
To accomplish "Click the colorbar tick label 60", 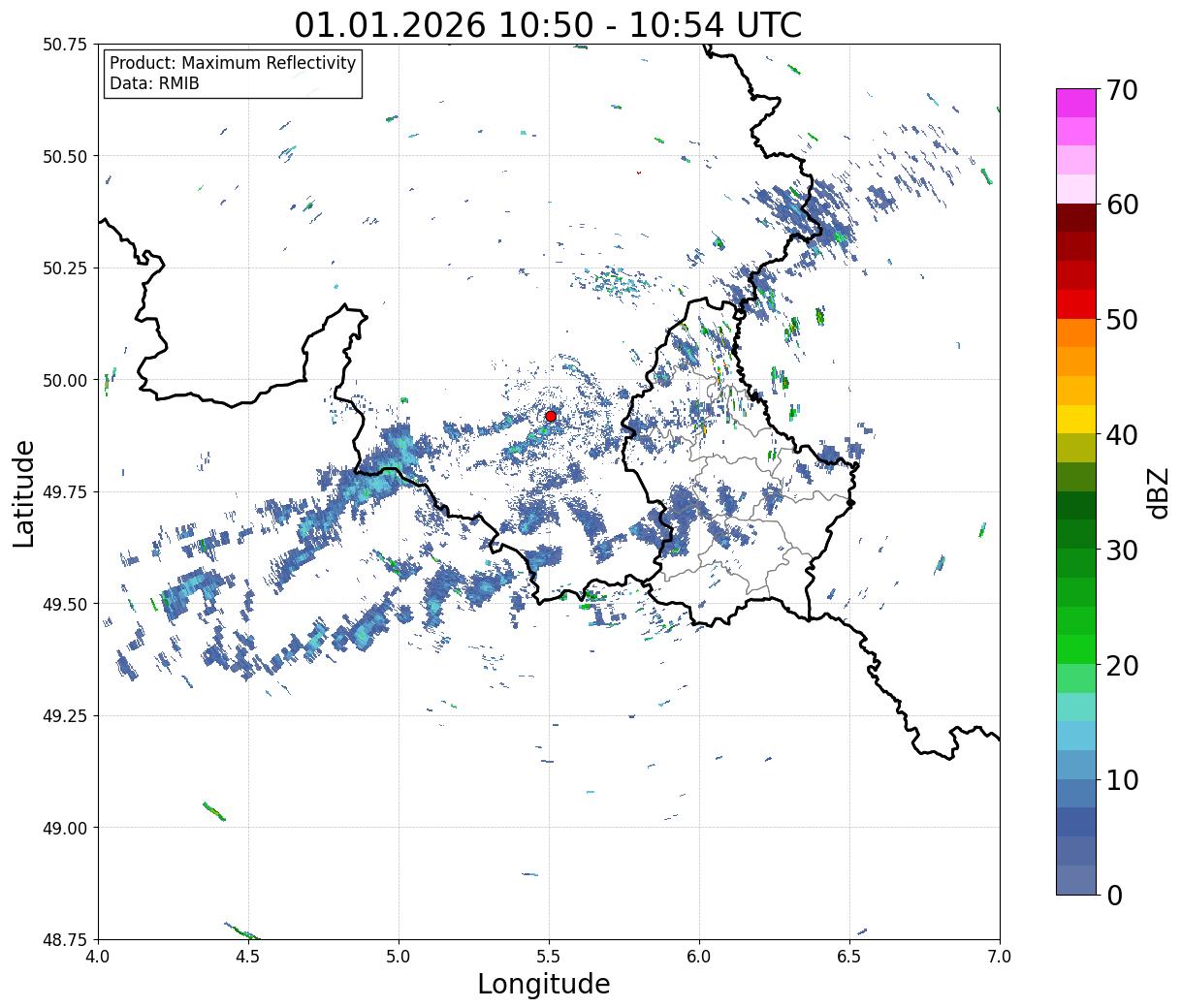I will tap(1122, 205).
